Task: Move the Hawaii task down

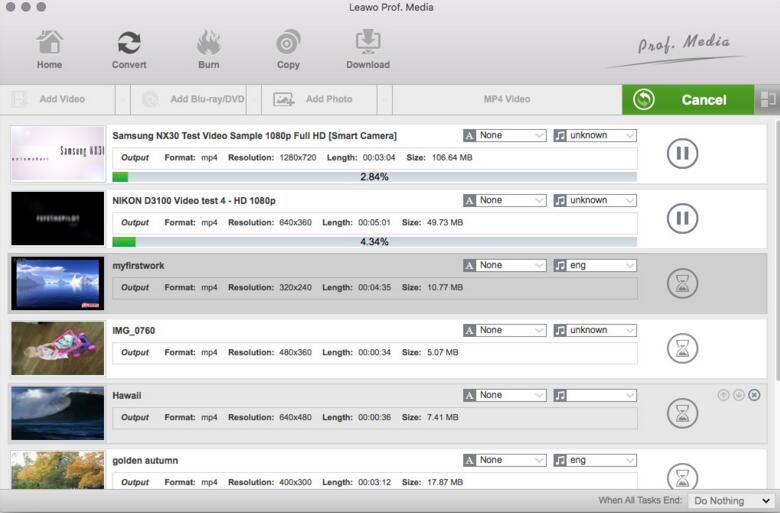Action: (739, 395)
